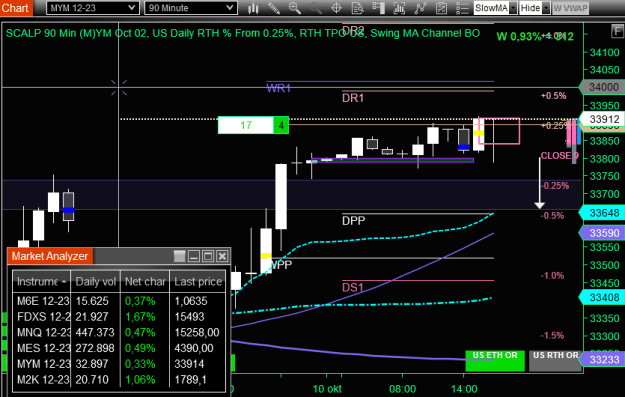Click the cyan 33408 price marker
The height and width of the screenshot is (397, 625).
[x=603, y=297]
